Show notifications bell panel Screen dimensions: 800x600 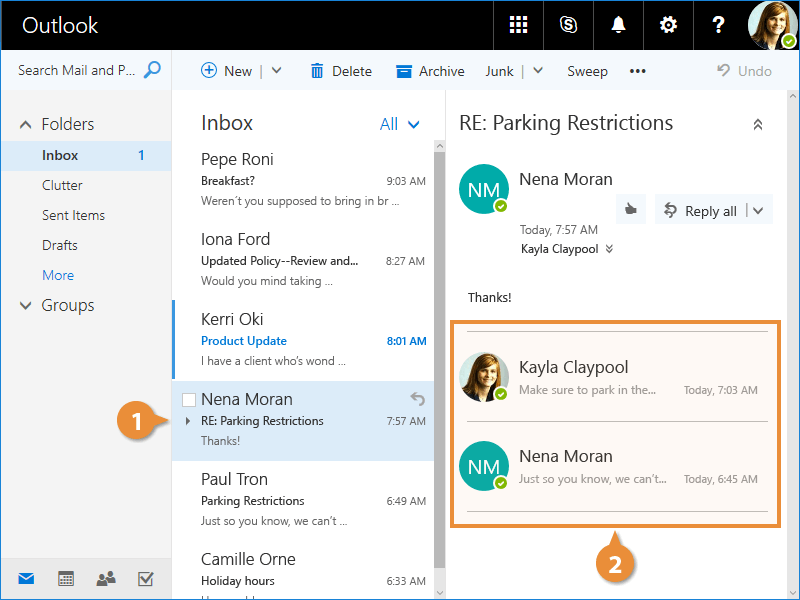(x=618, y=25)
